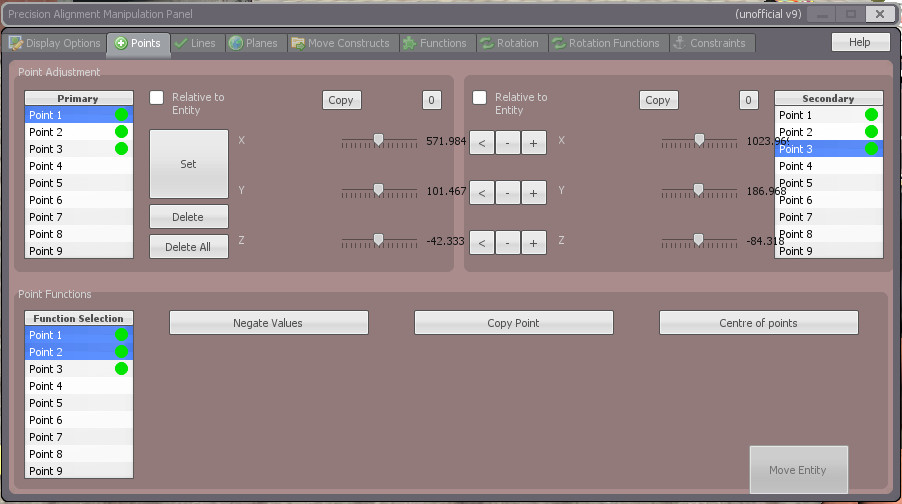Viewport: 902px width, 504px height.
Task: Enable secondary Relative to Entity checkbox
Action: [x=479, y=97]
